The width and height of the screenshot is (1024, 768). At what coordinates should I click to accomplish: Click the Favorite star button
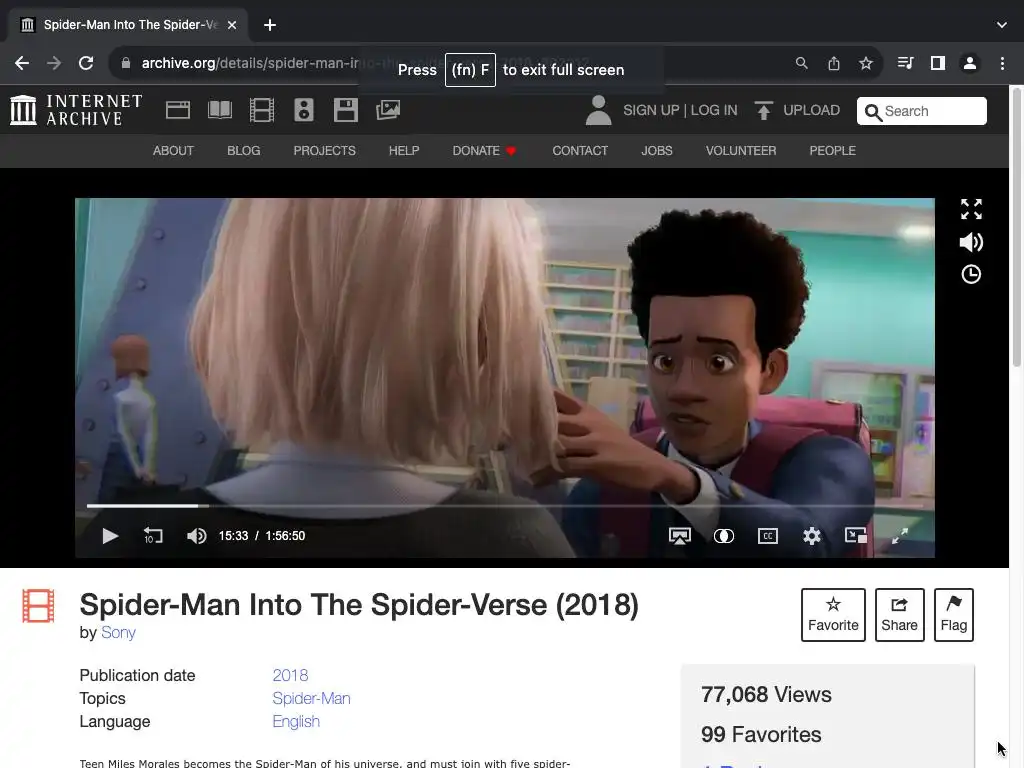pyautogui.click(x=833, y=615)
